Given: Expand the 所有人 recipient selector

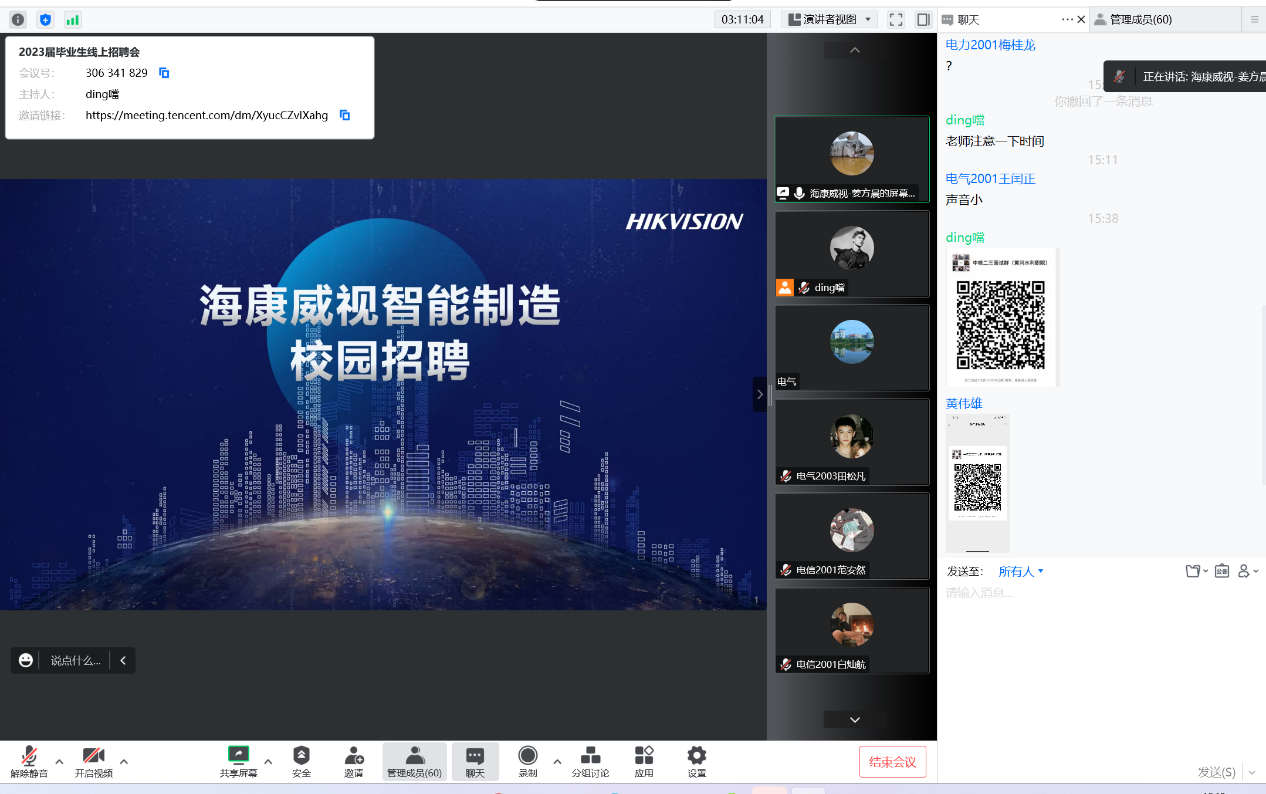Looking at the screenshot, I should click(1020, 571).
